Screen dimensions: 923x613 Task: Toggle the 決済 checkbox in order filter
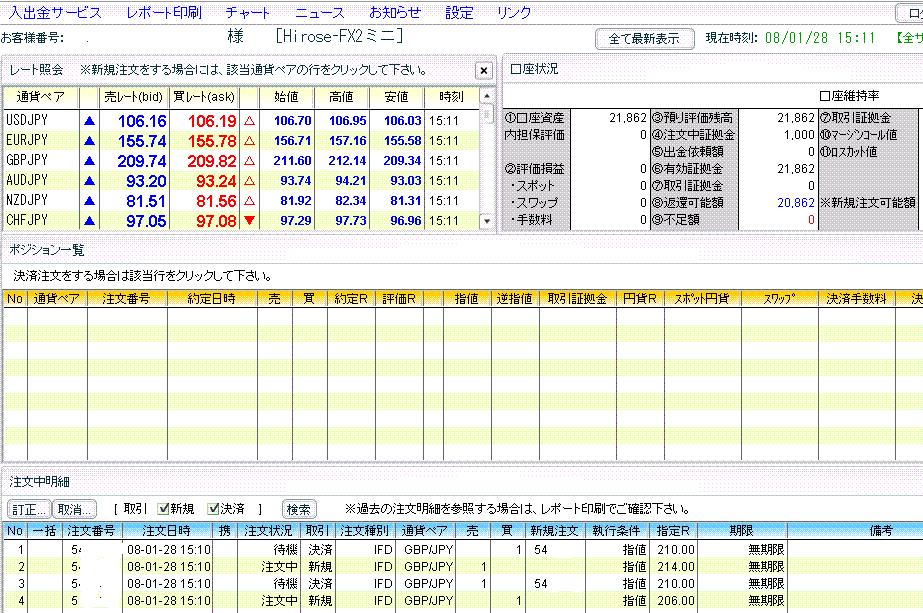(x=213, y=509)
